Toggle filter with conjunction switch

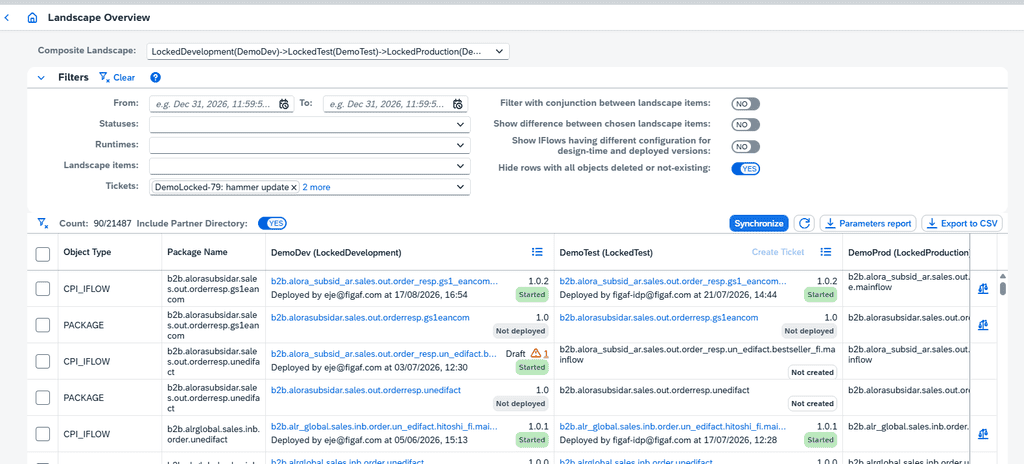746,104
